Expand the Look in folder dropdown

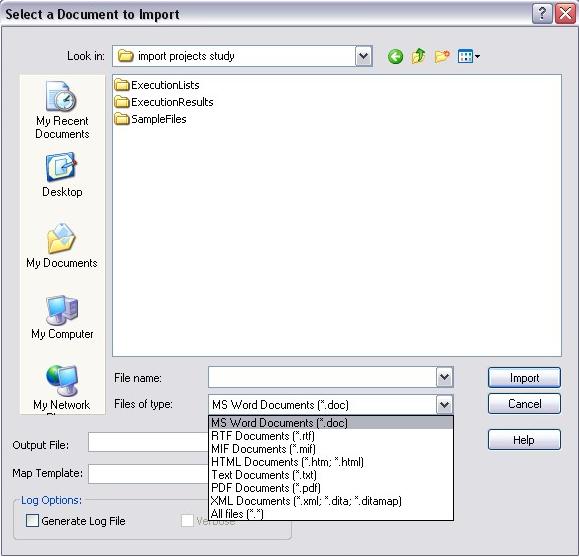[x=363, y=56]
